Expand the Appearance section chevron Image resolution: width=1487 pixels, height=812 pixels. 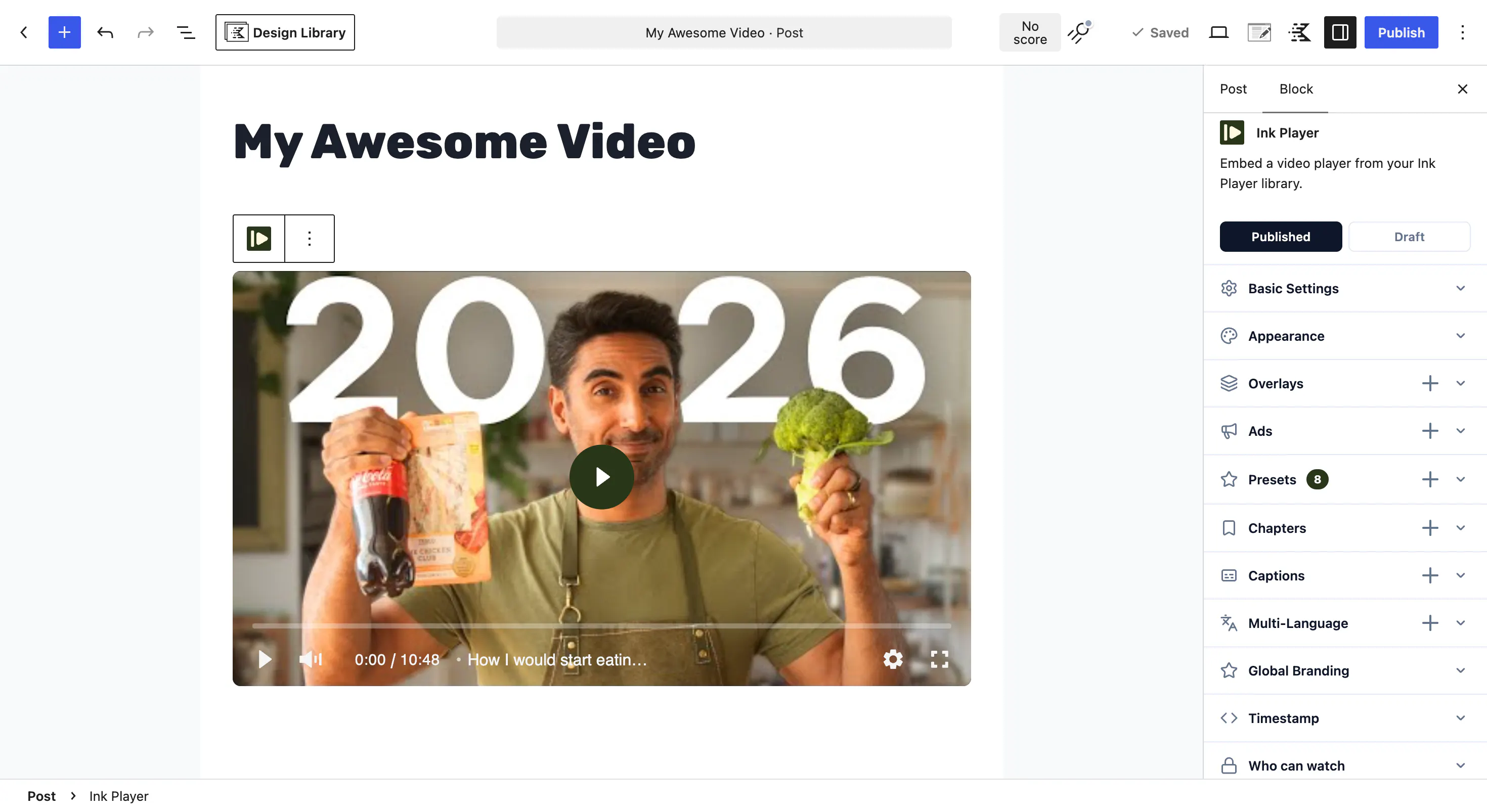point(1461,336)
